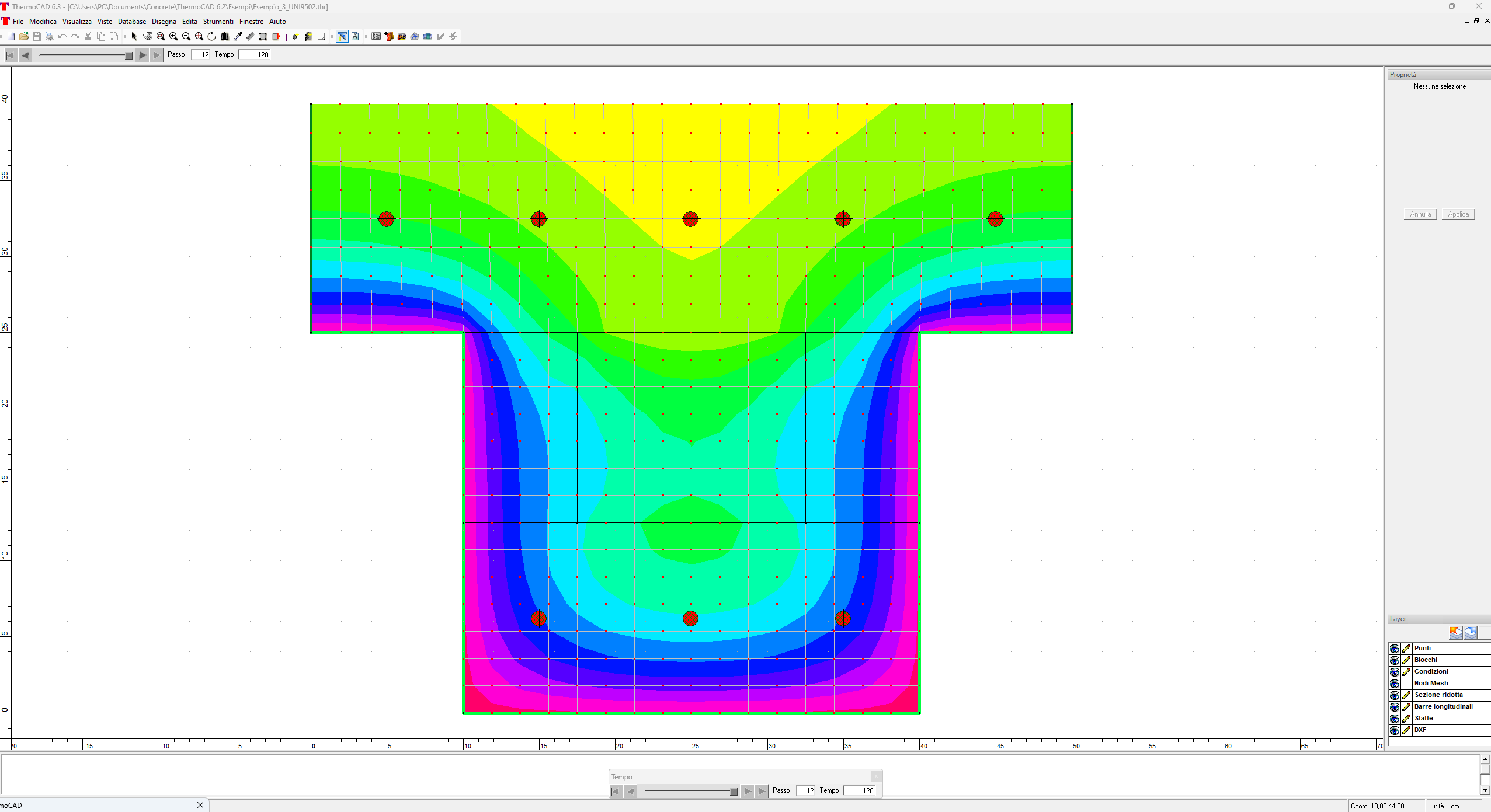The image size is (1491, 812).
Task: Open the Strumenti menu
Action: click(218, 22)
